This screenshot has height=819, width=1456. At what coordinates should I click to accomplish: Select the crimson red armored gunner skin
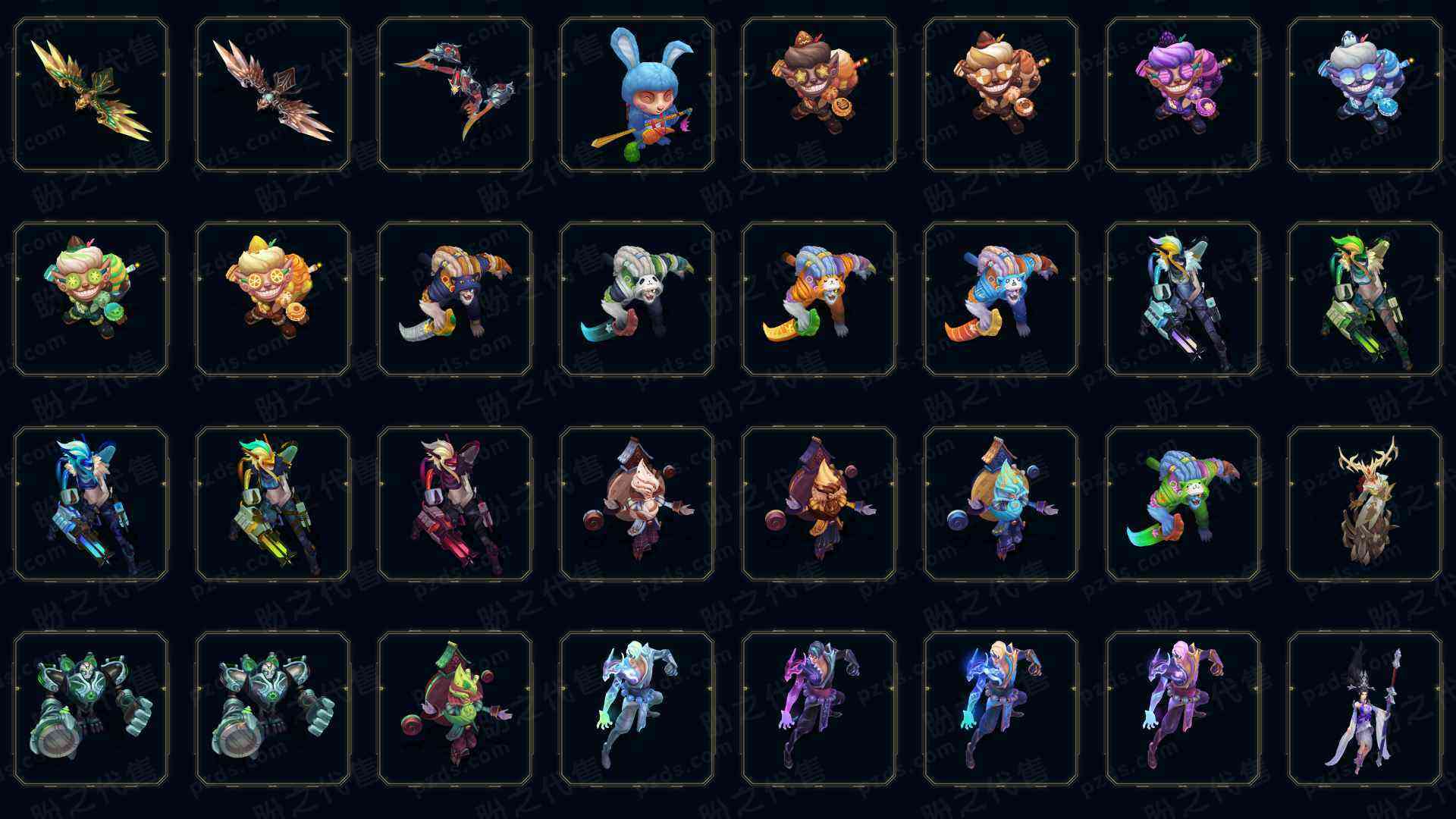tap(455, 504)
